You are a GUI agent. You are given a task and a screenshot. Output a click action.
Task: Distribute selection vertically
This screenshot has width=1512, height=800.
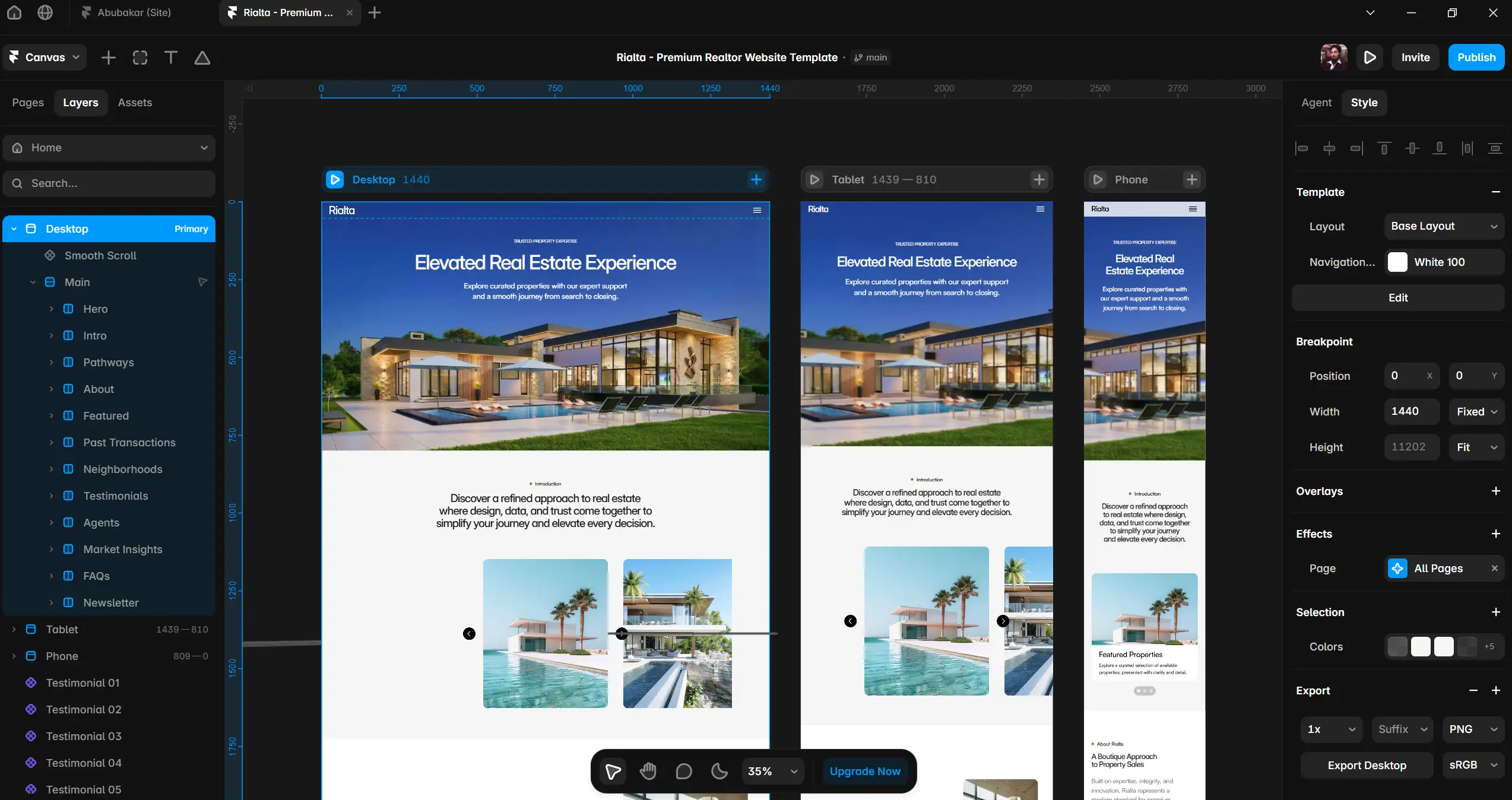point(1495,148)
